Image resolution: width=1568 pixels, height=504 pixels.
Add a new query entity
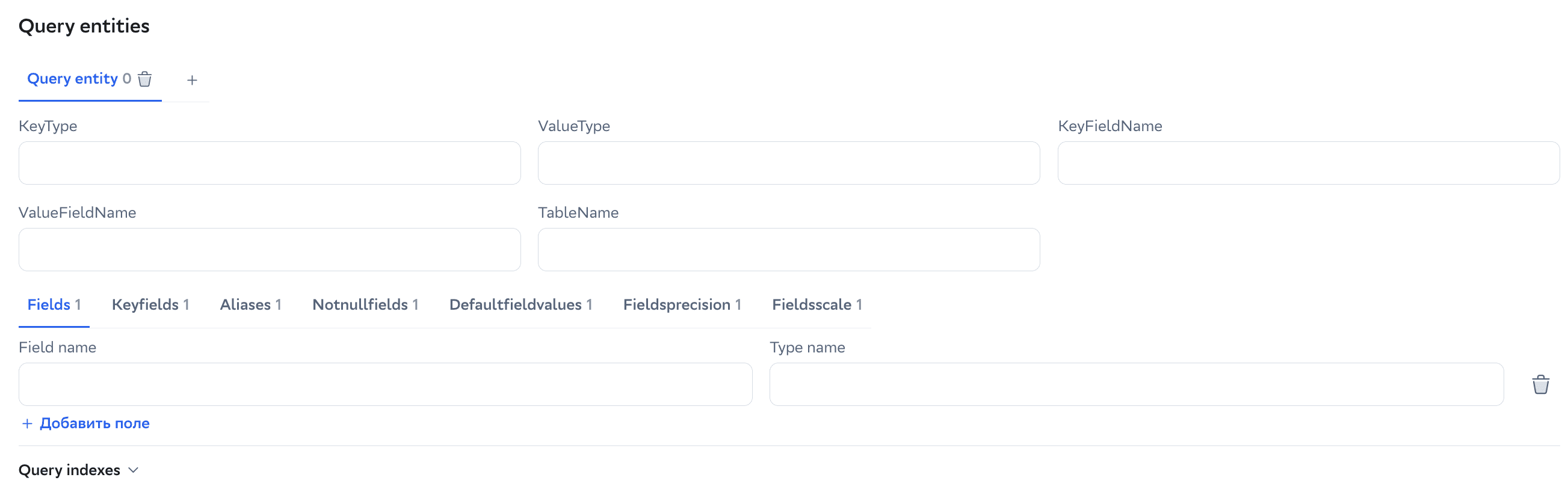click(192, 80)
